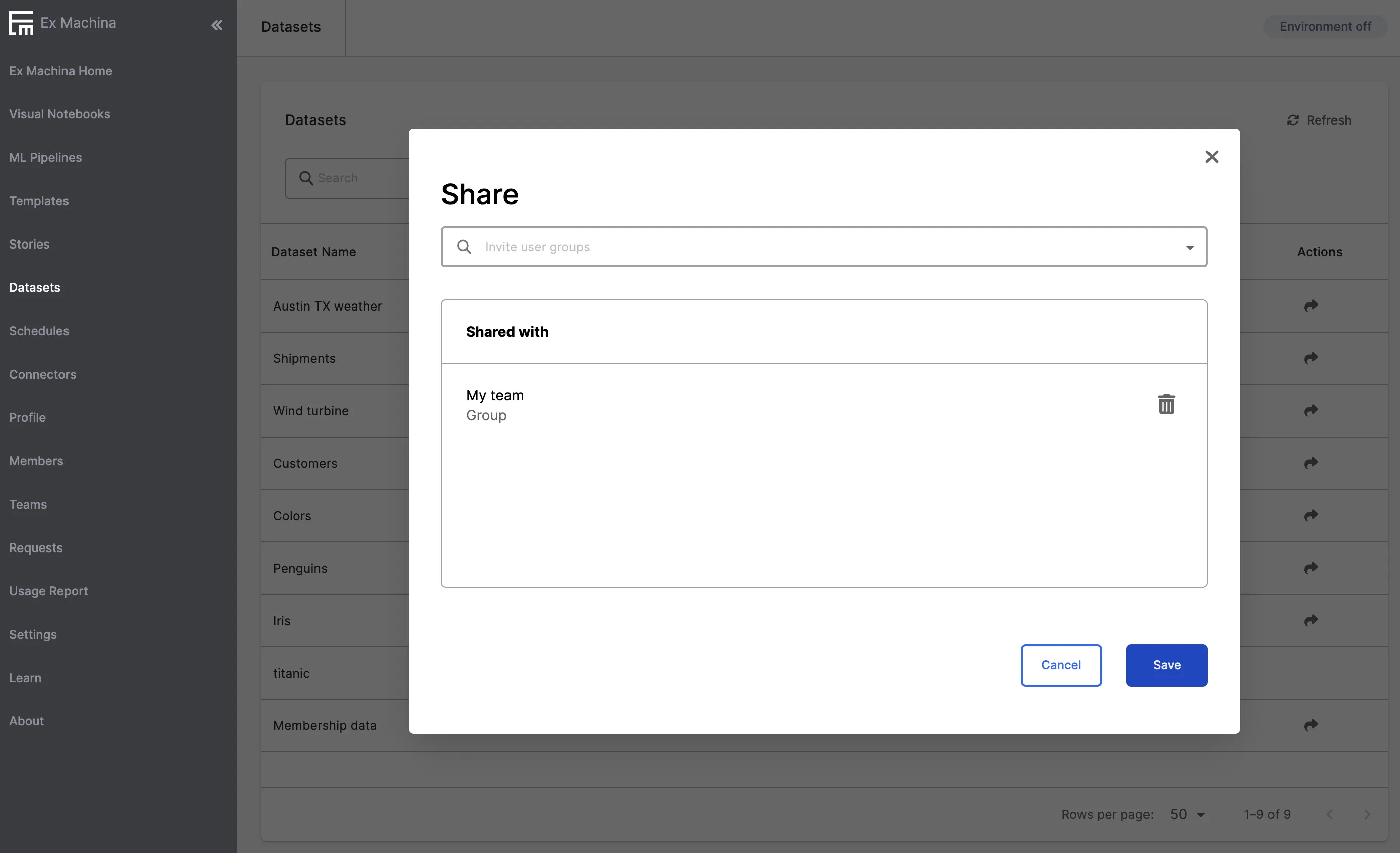Click share arrow for Membership data row

(x=1310, y=725)
